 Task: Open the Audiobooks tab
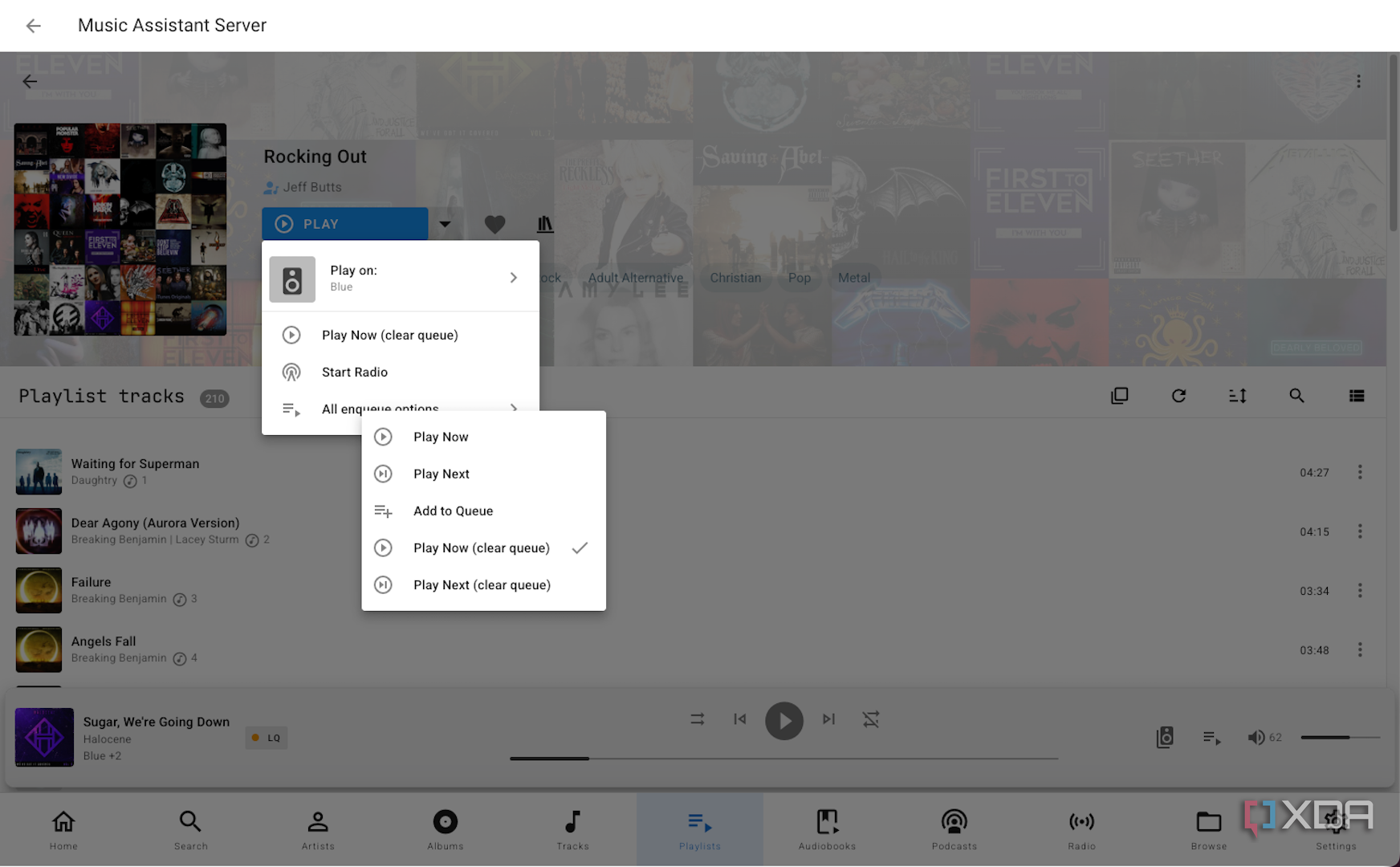pos(827,830)
